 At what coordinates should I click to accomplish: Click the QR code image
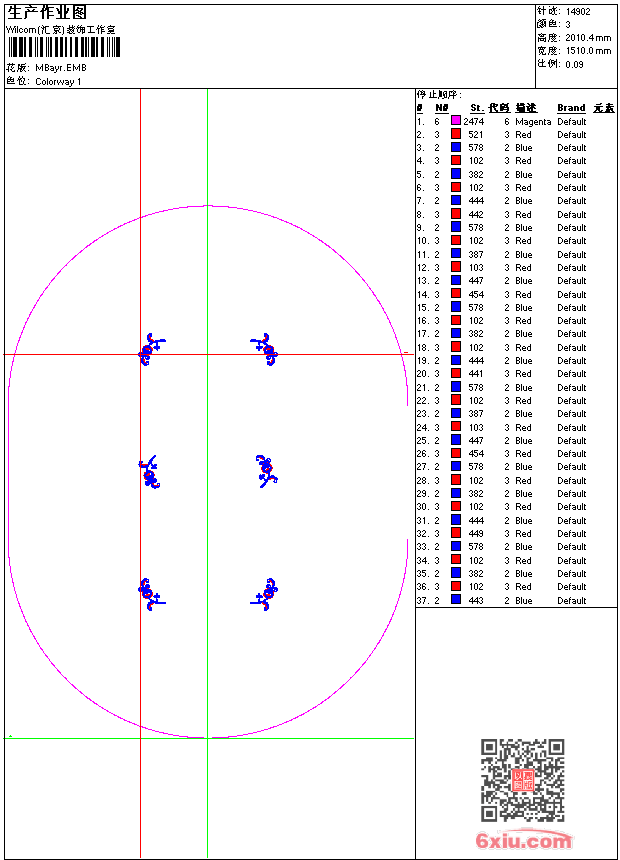[522, 780]
